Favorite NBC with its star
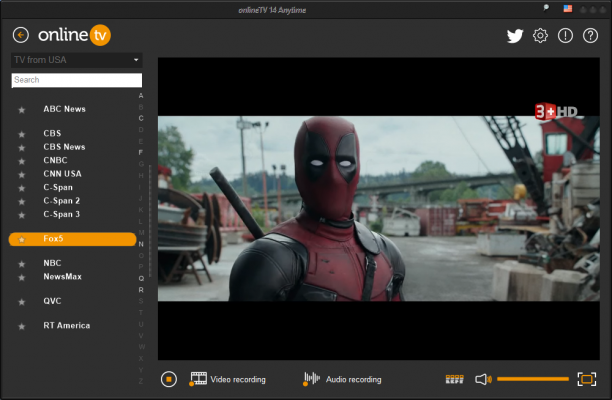612x400 pixels. (22, 264)
